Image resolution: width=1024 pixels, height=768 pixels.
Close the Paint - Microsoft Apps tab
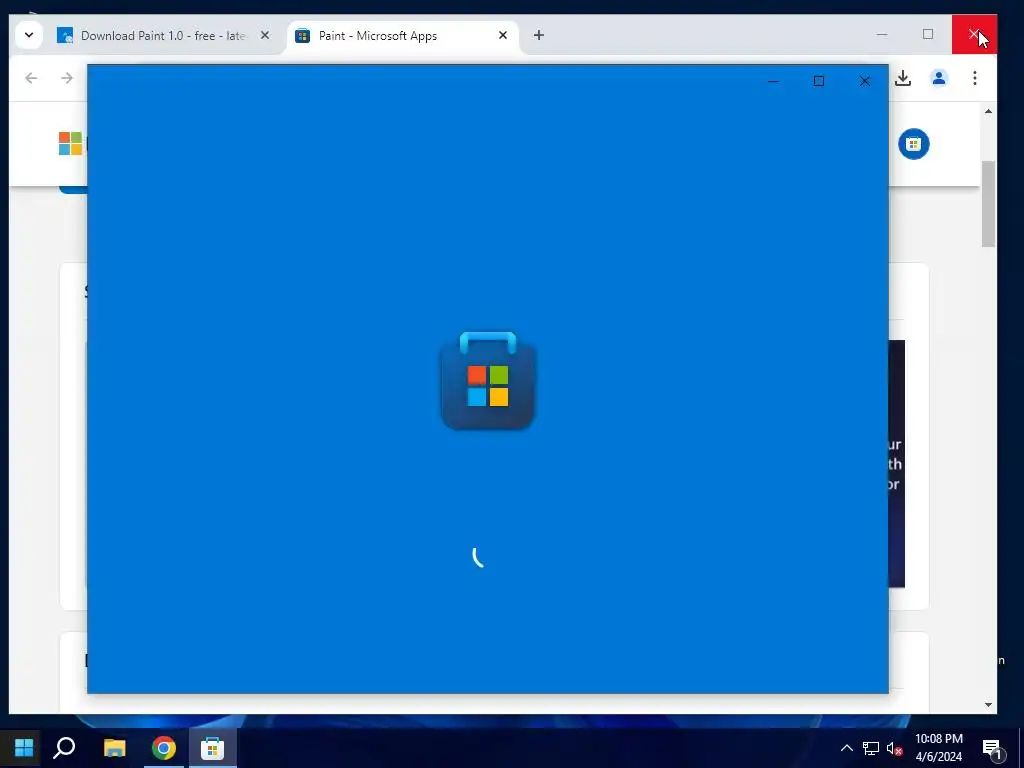(503, 35)
